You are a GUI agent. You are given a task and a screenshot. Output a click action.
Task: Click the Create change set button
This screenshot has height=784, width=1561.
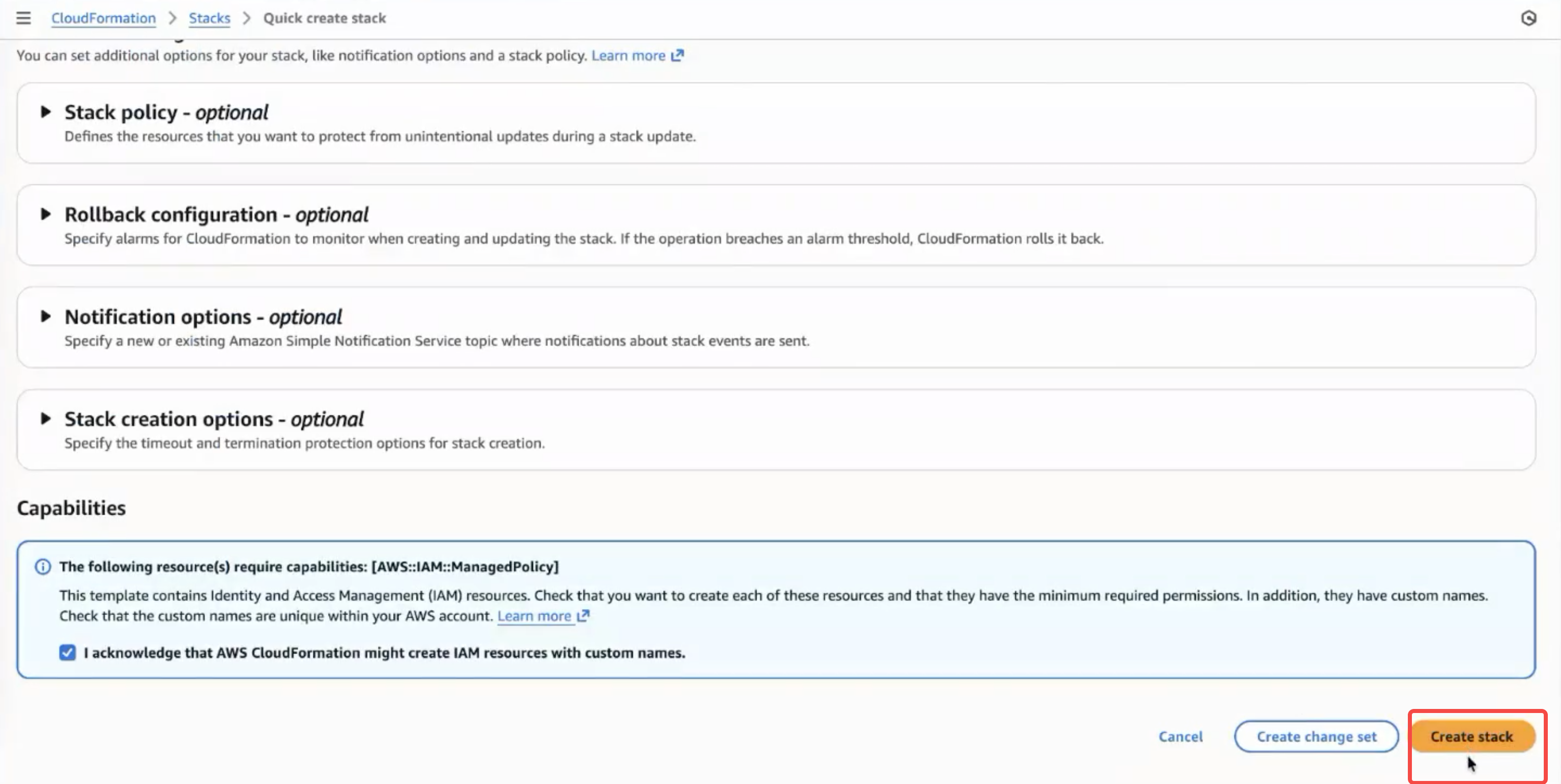point(1316,737)
